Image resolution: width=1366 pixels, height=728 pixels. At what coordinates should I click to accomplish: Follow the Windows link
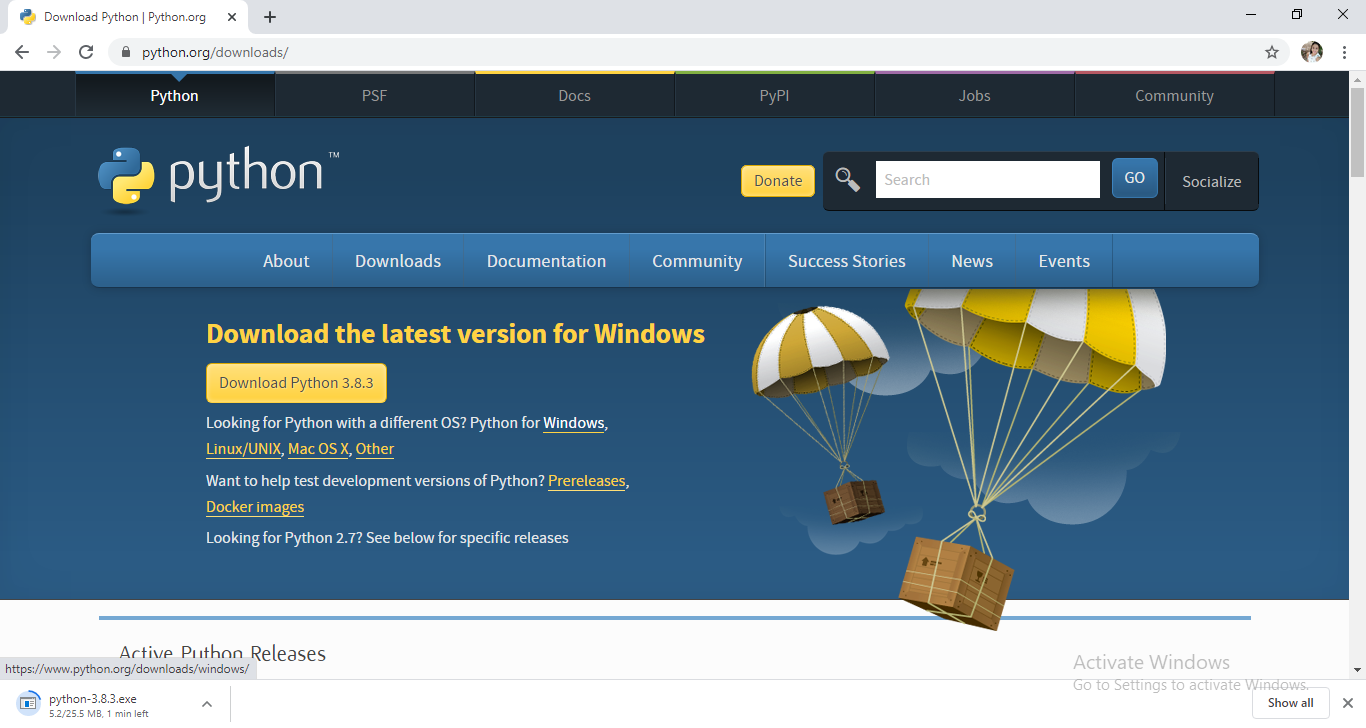pyautogui.click(x=574, y=423)
